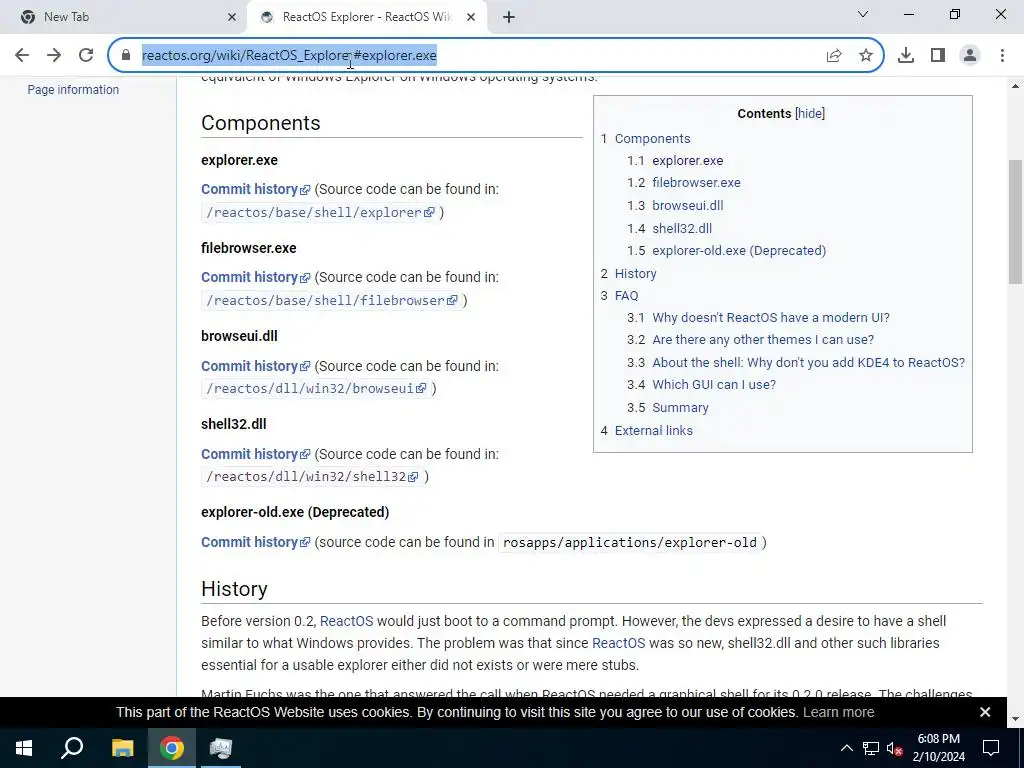The height and width of the screenshot is (768, 1024).
Task: Click the page vertical scrollbar thumb
Action: click(1016, 222)
